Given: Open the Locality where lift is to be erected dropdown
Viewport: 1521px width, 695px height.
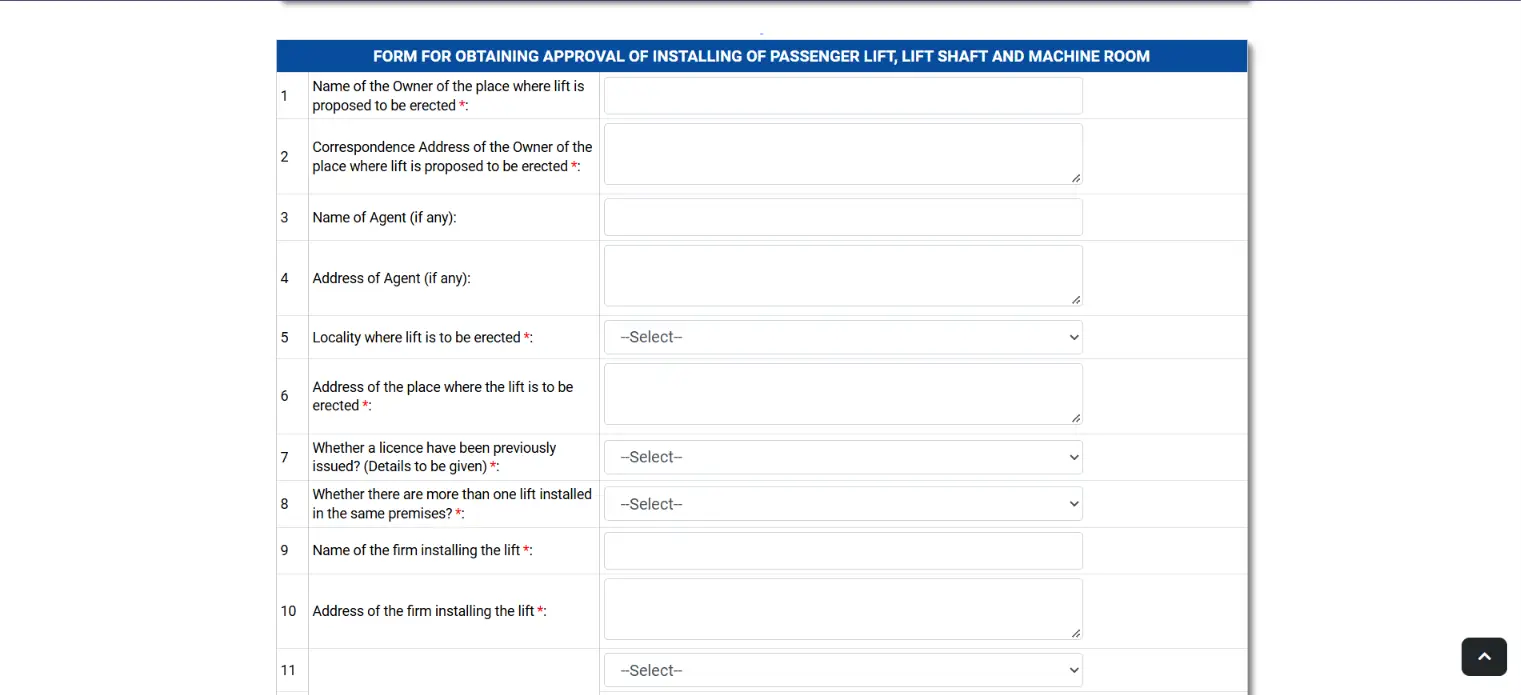Looking at the screenshot, I should tap(843, 337).
